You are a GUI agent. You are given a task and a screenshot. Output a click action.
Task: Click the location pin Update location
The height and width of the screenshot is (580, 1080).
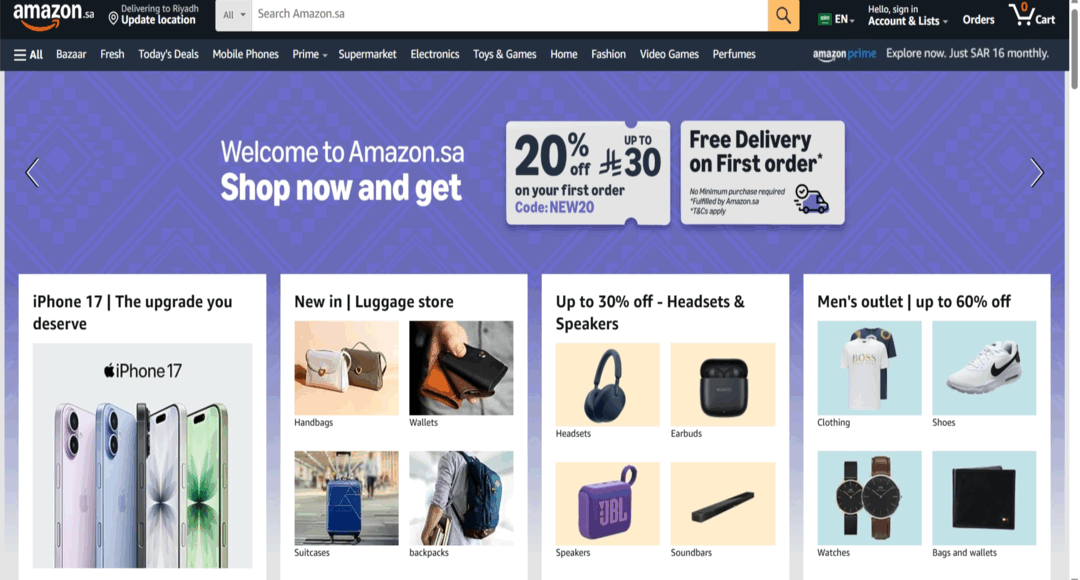(153, 14)
